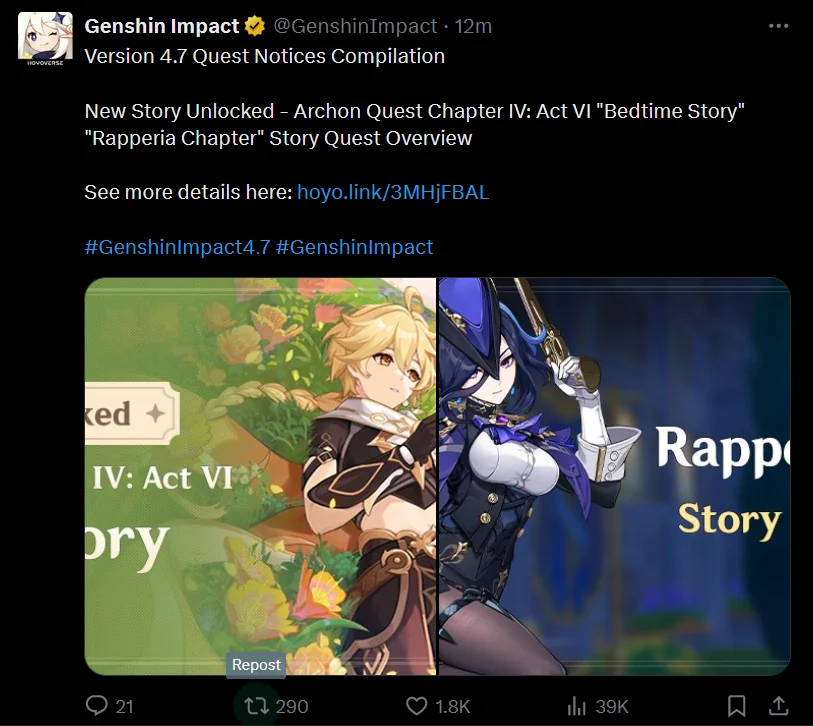Open the Genshin Impact Paimon profile avatar
The height and width of the screenshot is (726, 813).
45,39
